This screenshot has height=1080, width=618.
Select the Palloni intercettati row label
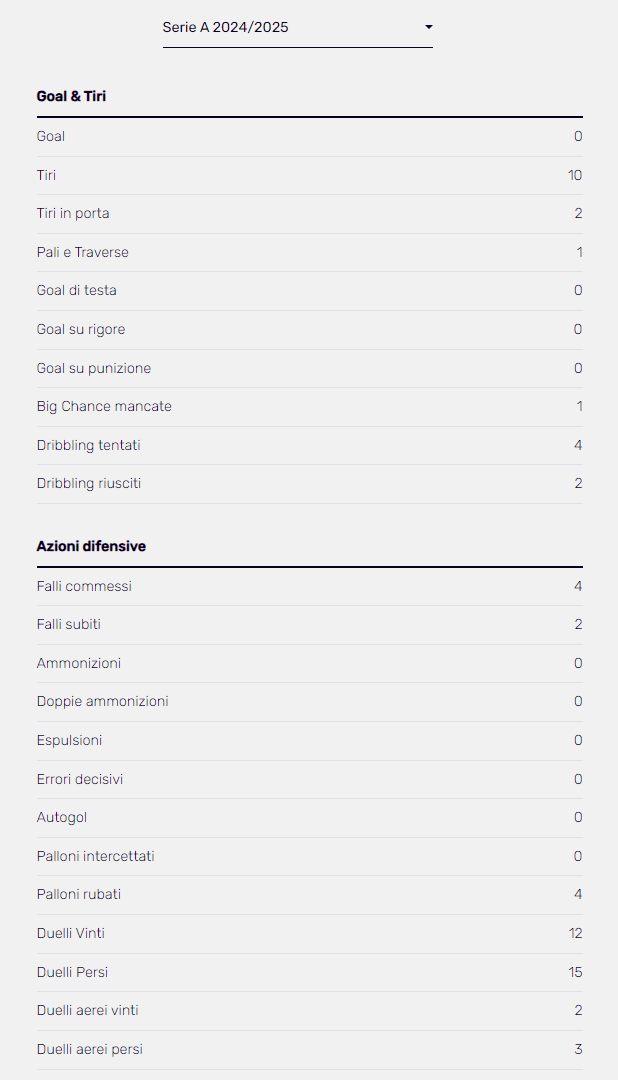coord(96,856)
